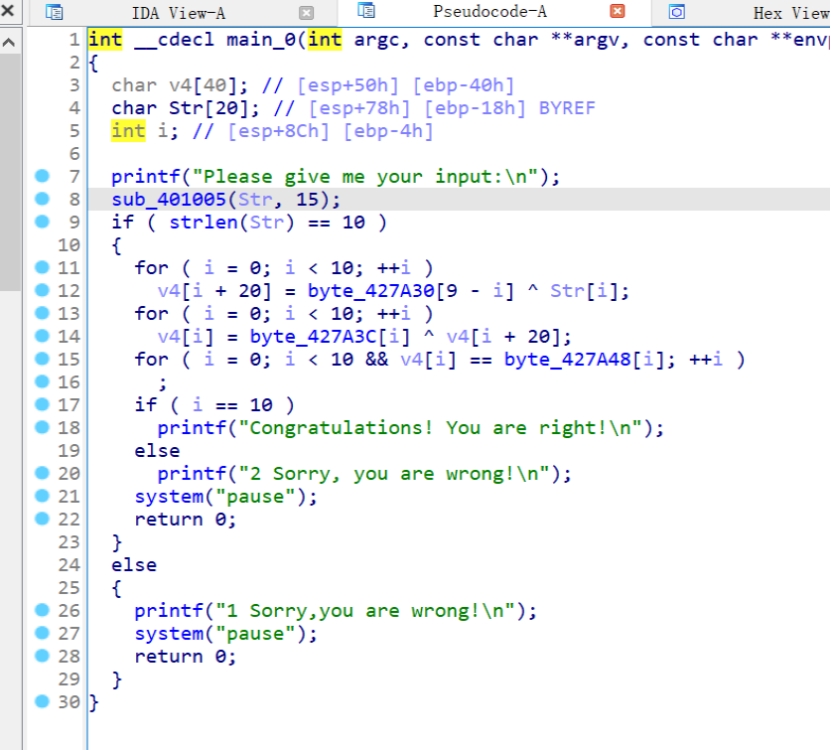Click the "2 Sorry, you are wrong!\n" string

(394, 474)
